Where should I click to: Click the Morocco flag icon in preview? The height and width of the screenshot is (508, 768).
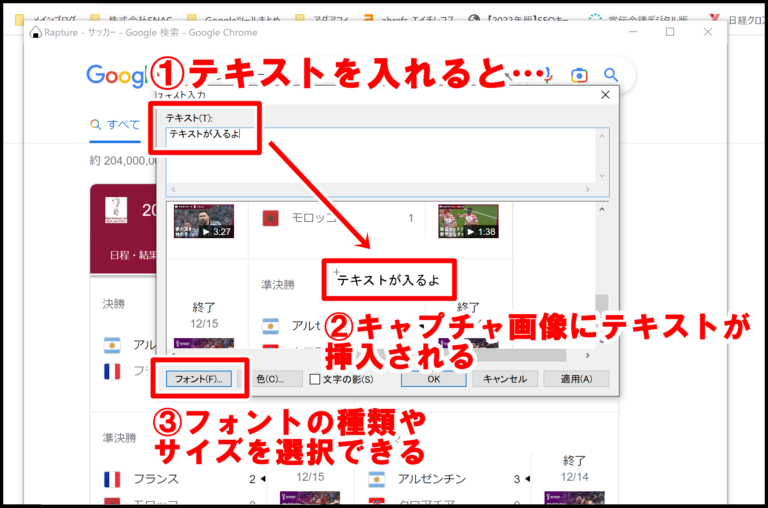click(x=270, y=218)
